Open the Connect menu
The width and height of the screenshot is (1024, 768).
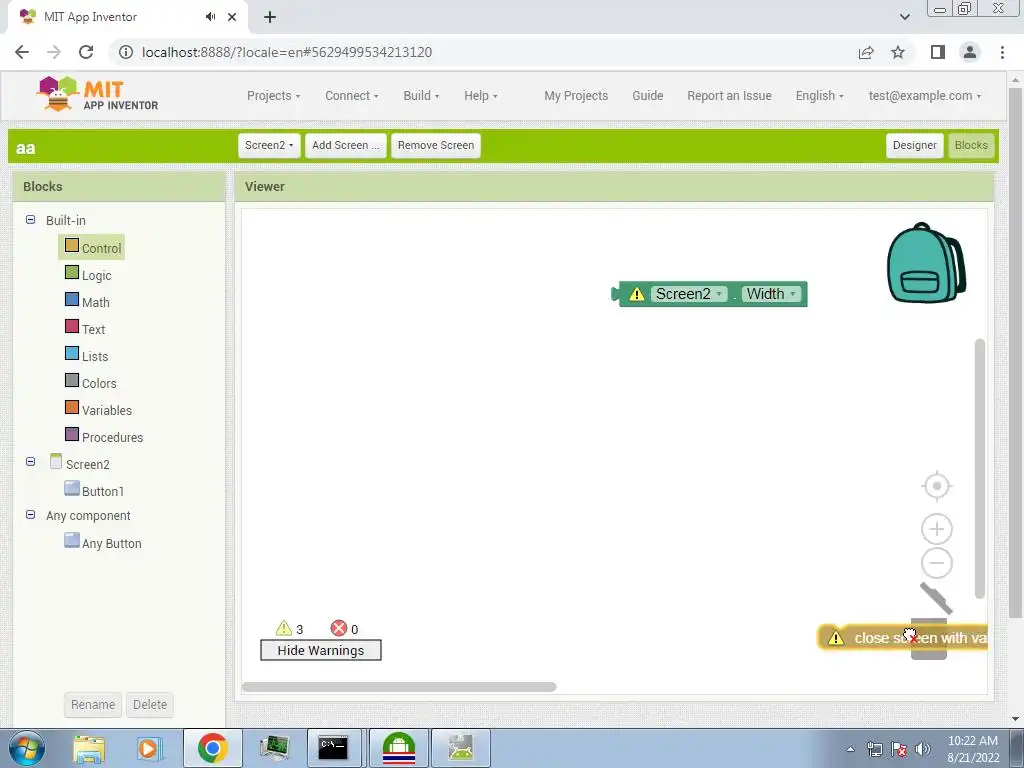[351, 96]
